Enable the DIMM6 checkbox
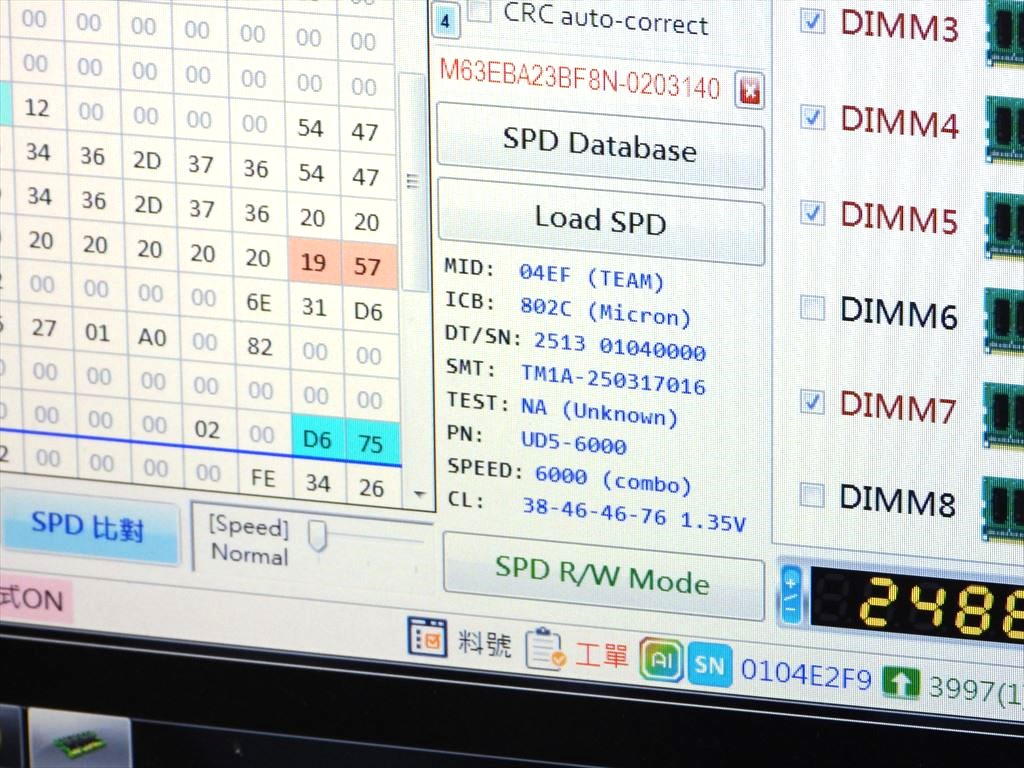Viewport: 1024px width, 768px height. 812,307
